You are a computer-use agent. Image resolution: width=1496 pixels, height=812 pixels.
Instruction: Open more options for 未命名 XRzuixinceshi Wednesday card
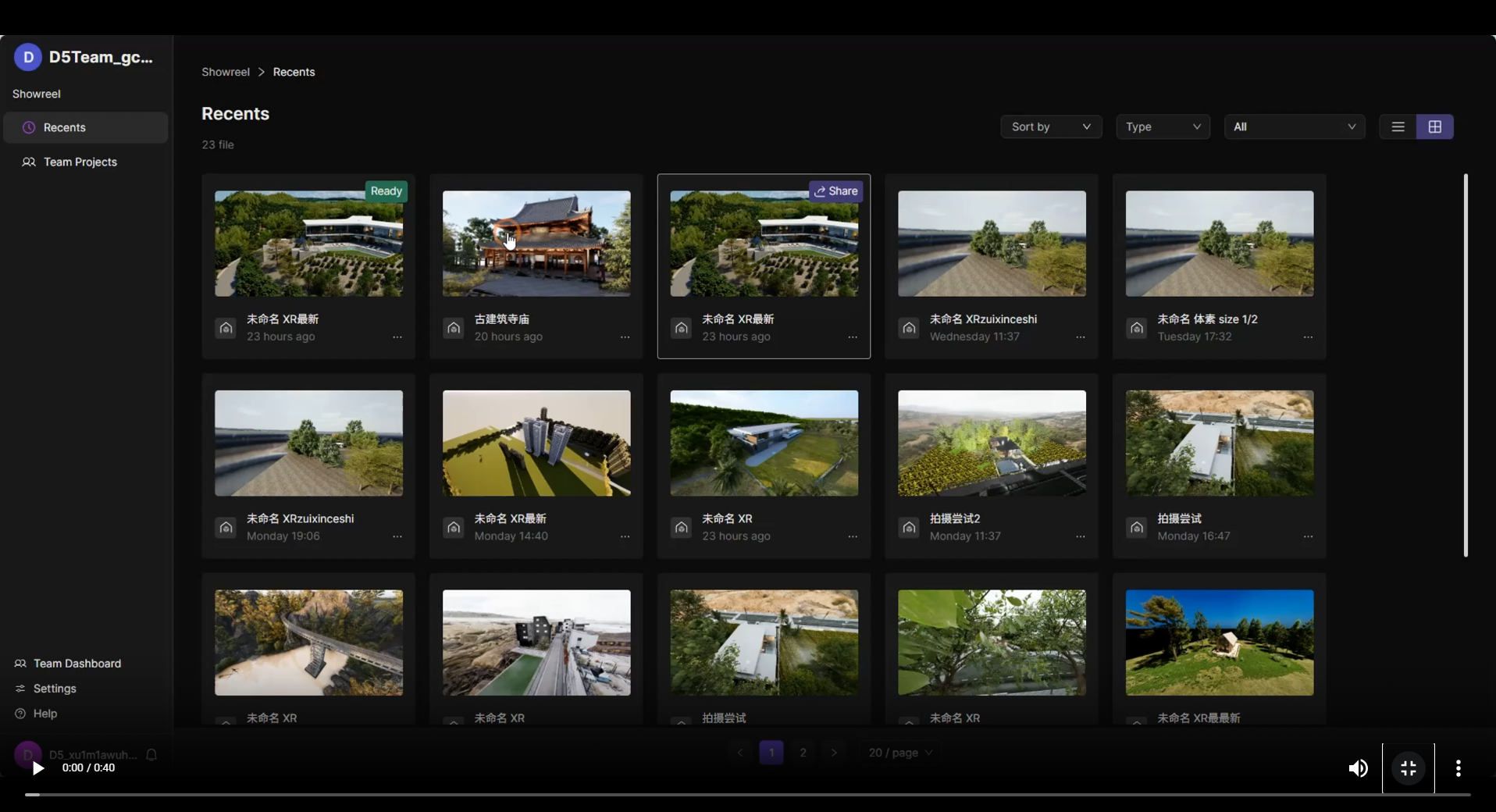pos(1080,337)
